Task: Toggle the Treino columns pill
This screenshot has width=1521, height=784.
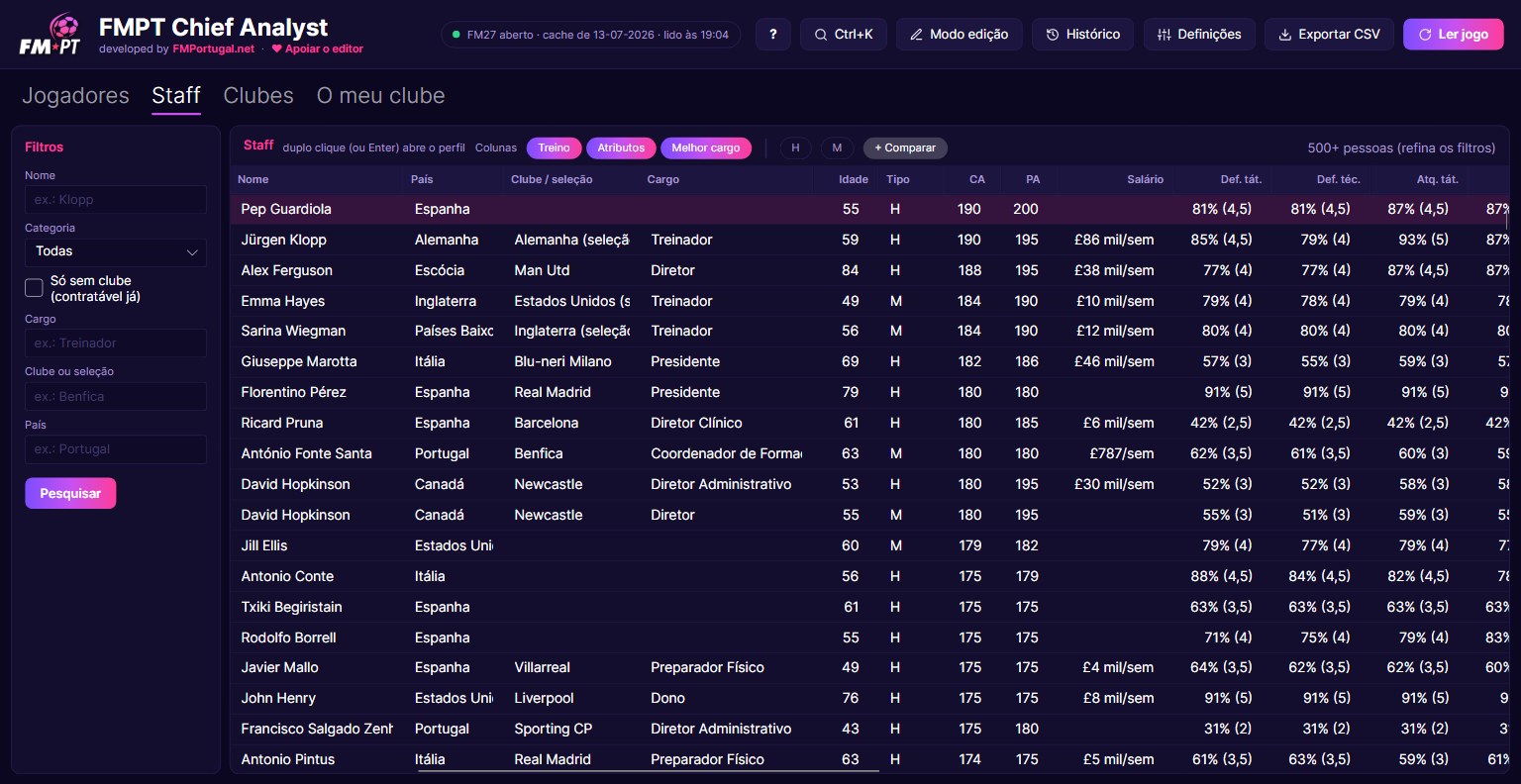Action: (x=554, y=147)
